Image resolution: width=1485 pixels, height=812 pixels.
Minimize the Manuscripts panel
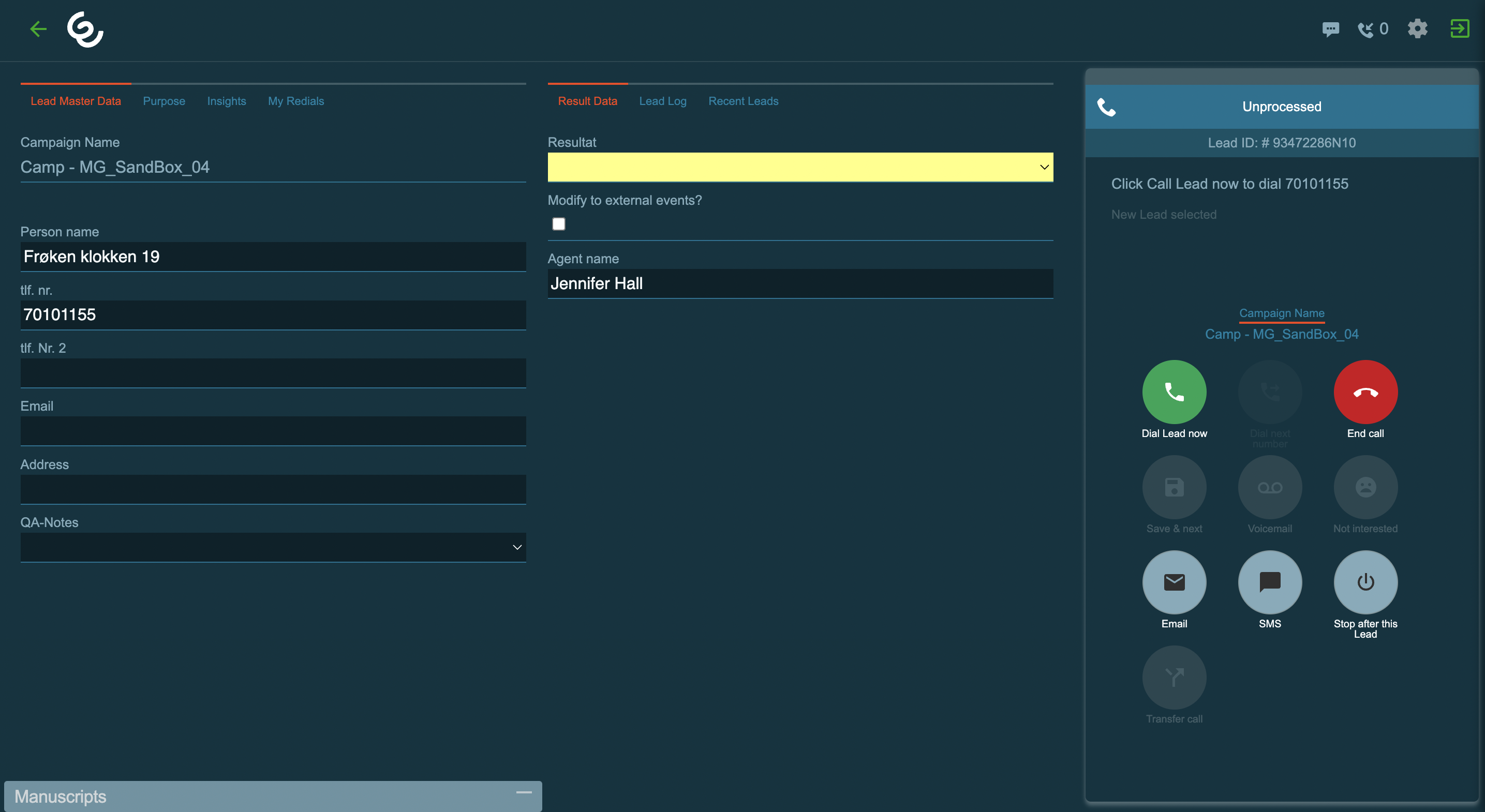524,793
